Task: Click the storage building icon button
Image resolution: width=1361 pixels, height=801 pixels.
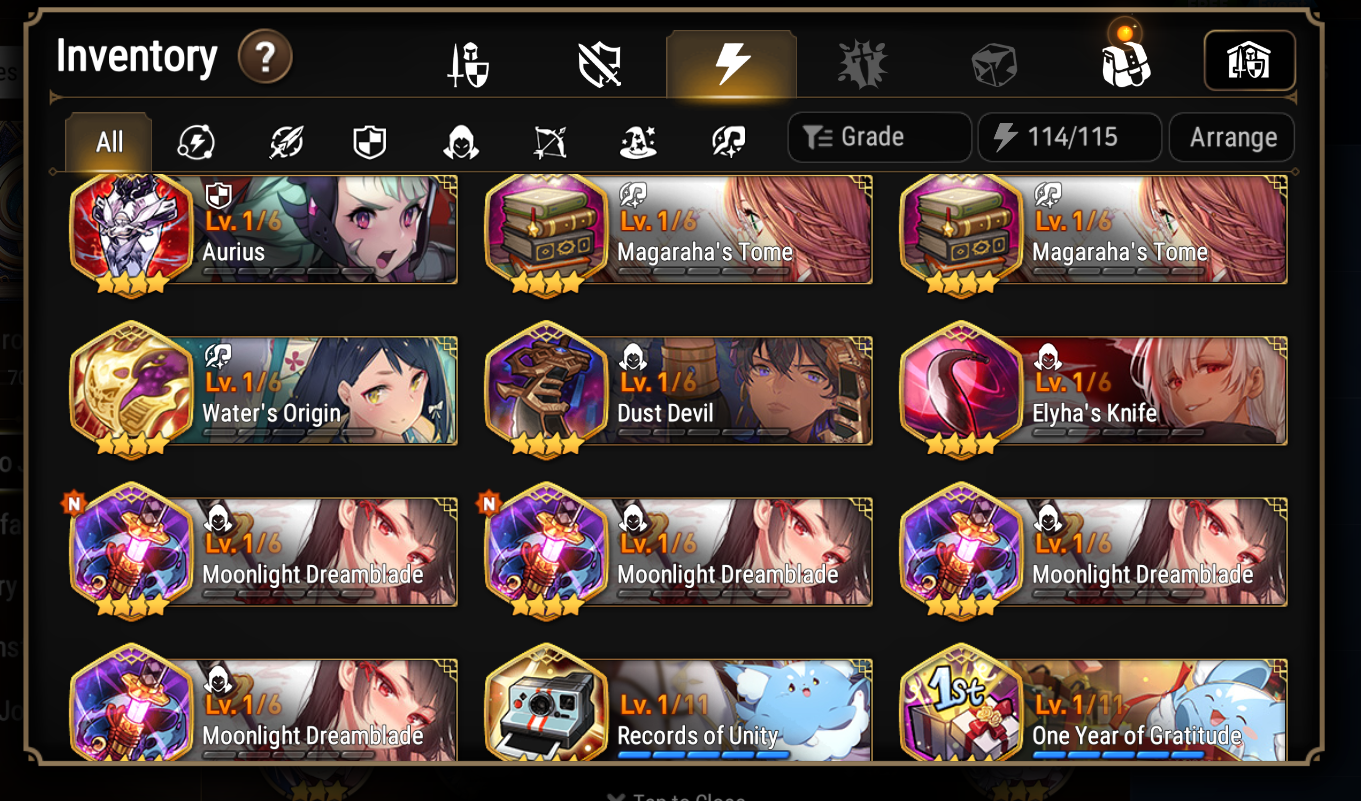Action: coord(1249,61)
